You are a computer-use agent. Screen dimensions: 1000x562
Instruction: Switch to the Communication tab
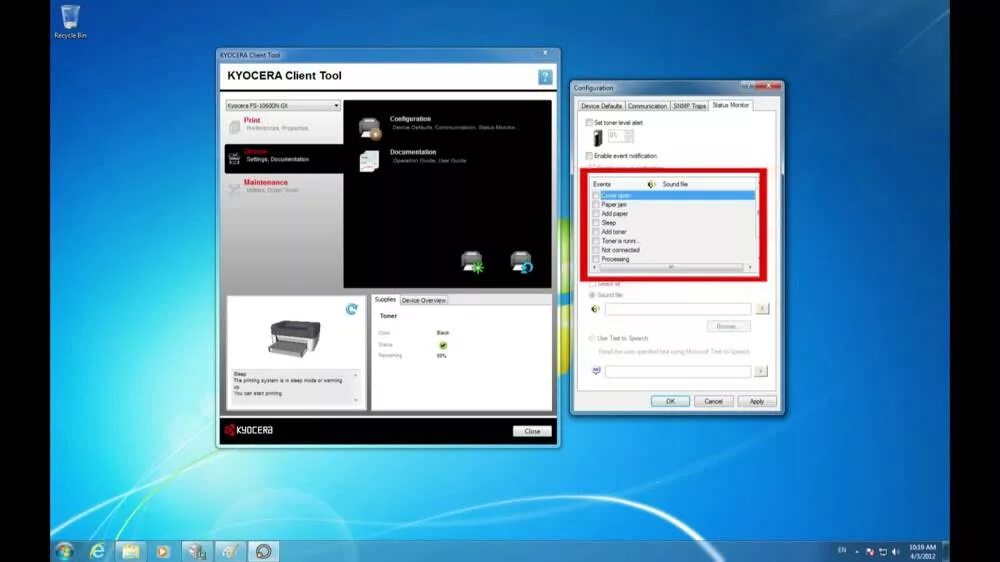647,106
